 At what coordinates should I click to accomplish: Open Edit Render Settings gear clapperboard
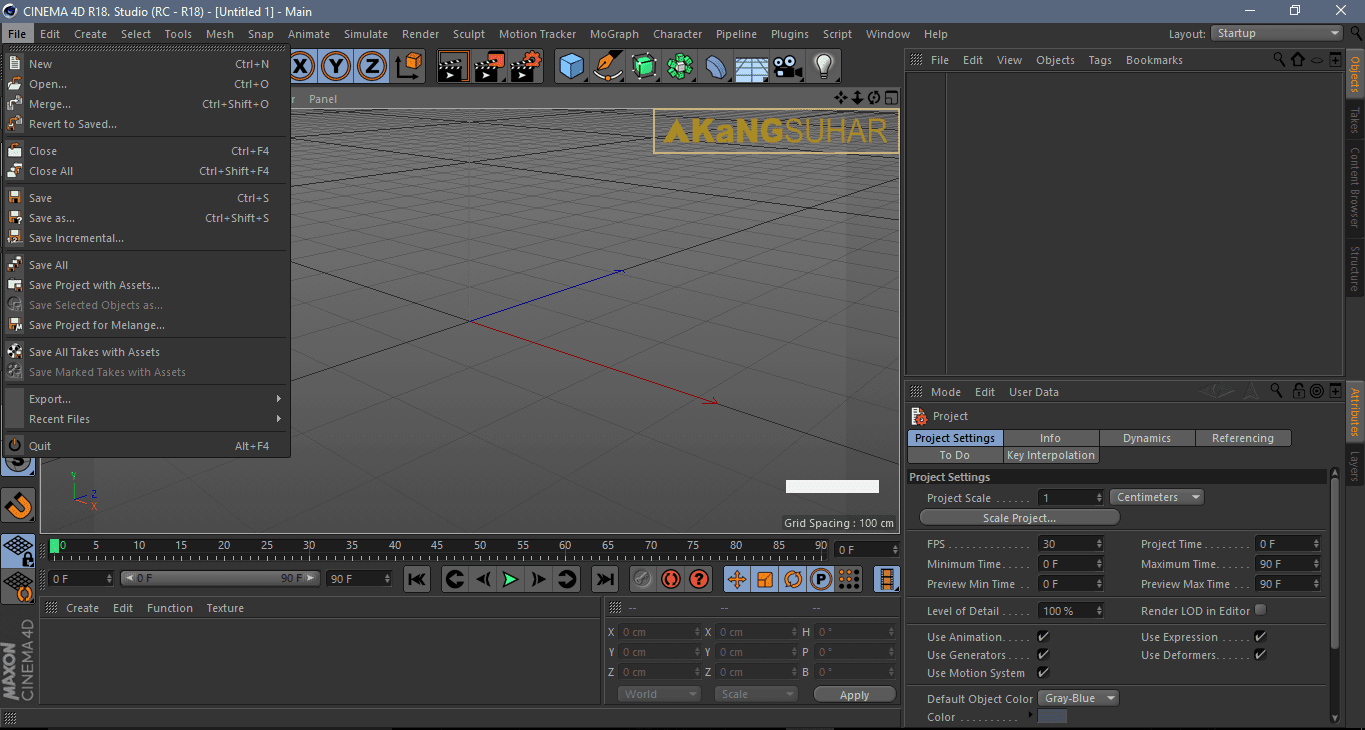[x=526, y=67]
